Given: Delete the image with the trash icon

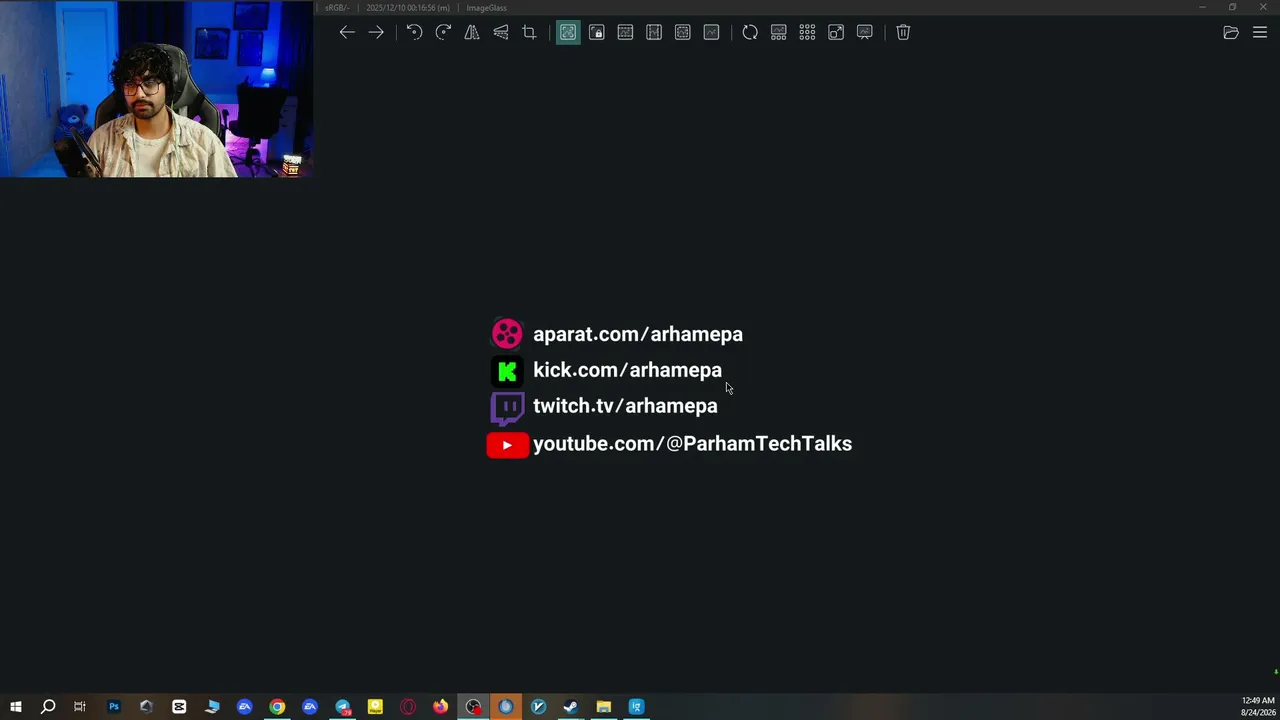Looking at the screenshot, I should [x=903, y=32].
